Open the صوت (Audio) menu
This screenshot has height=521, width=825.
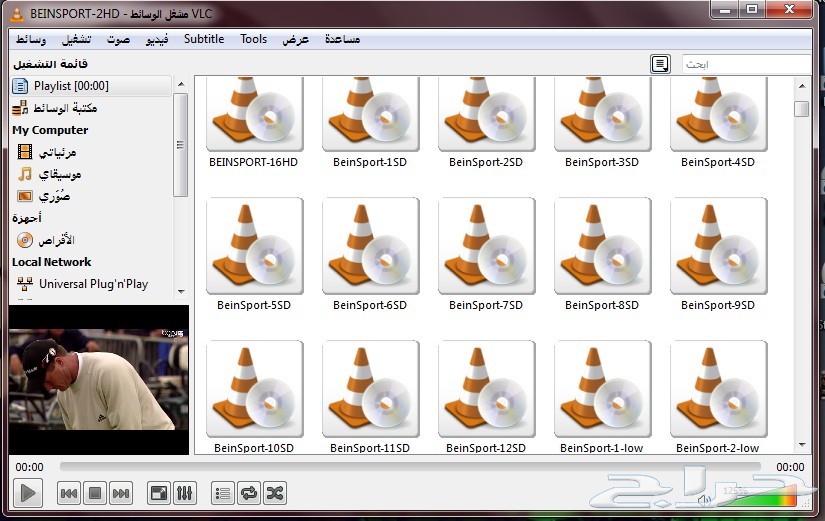tap(118, 39)
